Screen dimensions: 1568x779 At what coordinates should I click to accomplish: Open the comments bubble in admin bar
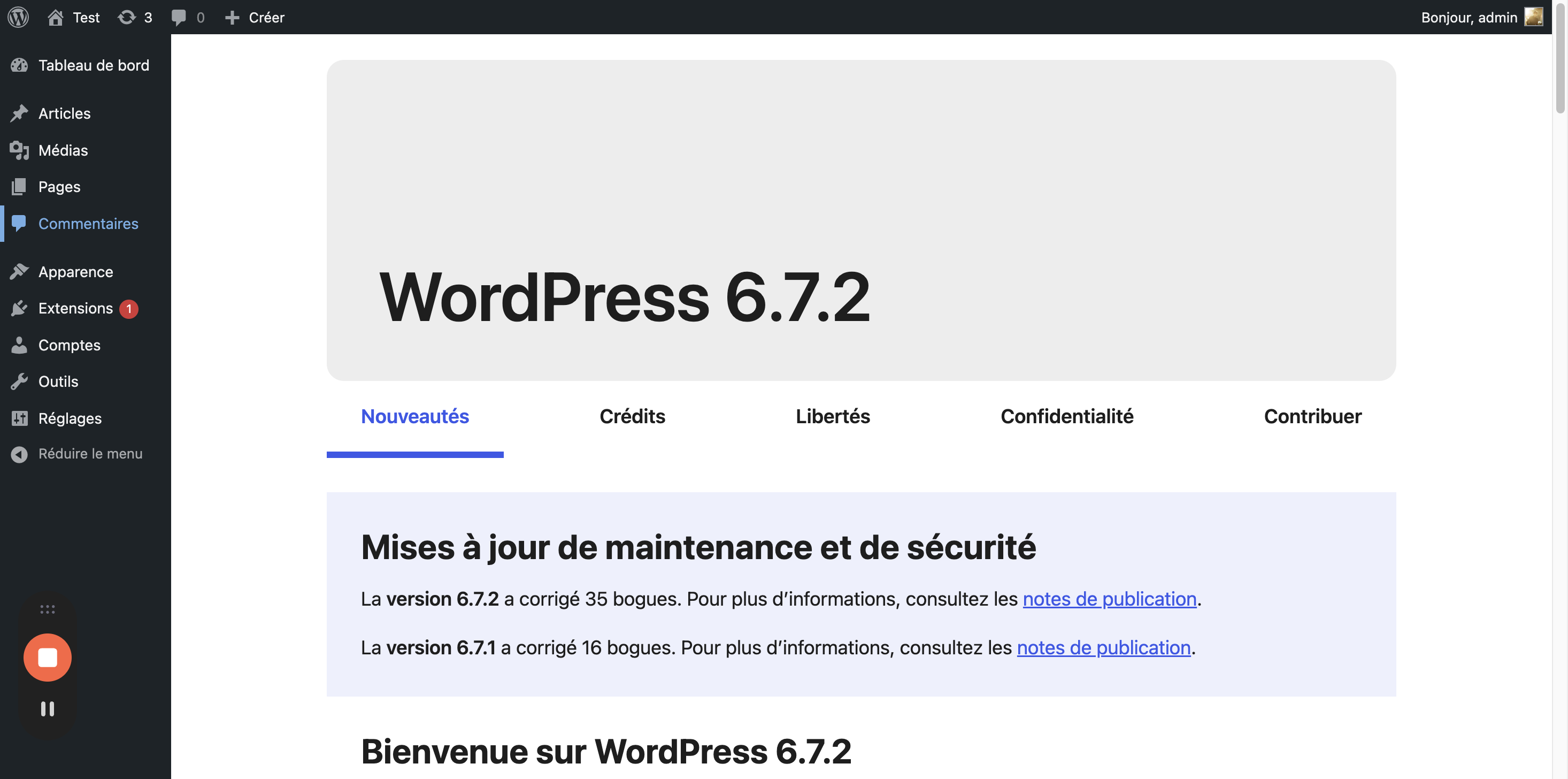(x=178, y=17)
